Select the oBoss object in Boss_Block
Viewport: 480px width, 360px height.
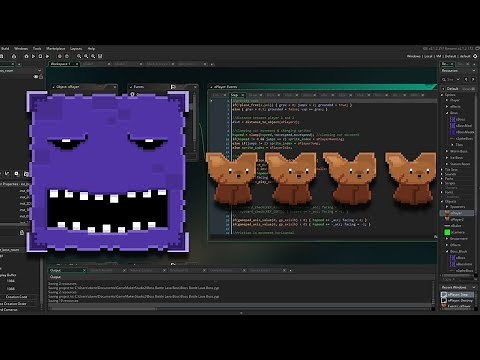(458, 258)
